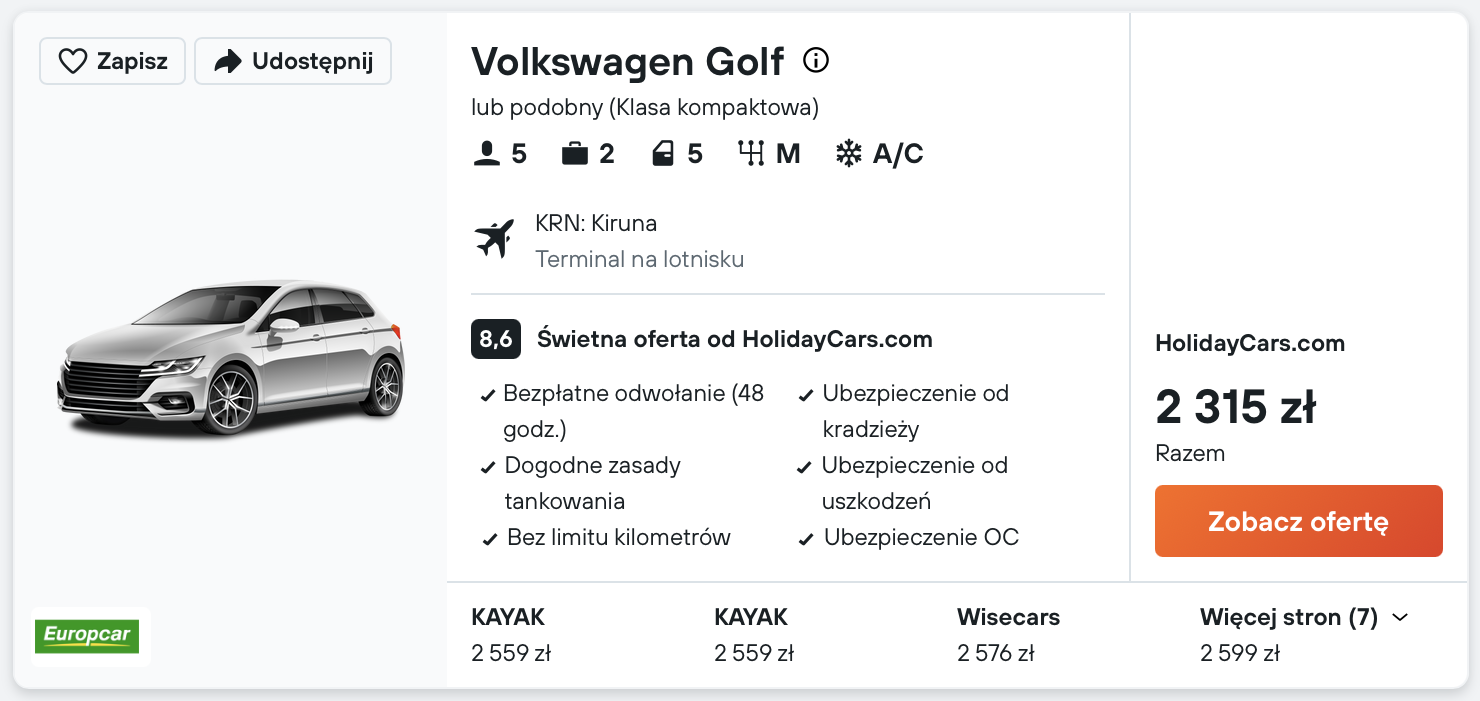Screen dimensions: 1480x701
Task: Select the first KAYAK 2 559 zł offer
Action: 511,635
